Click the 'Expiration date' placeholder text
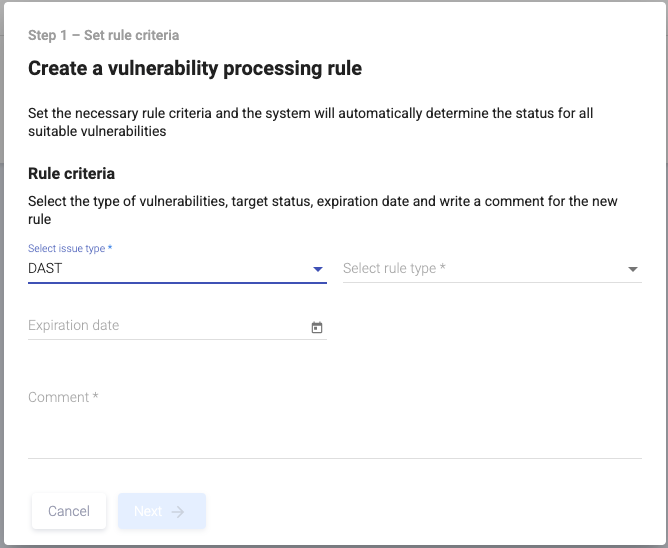 (73, 325)
